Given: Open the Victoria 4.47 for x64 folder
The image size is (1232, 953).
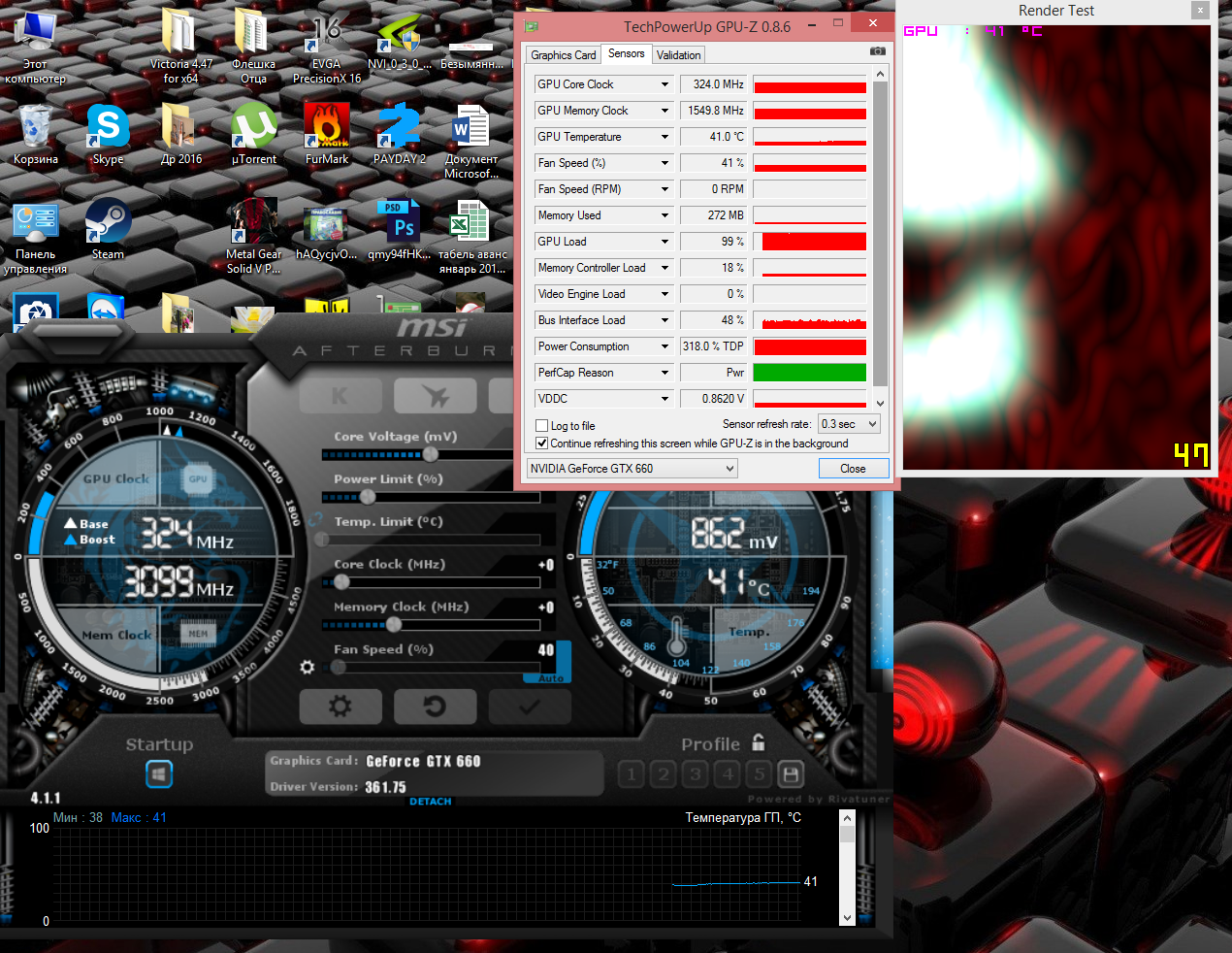Looking at the screenshot, I should [180, 48].
